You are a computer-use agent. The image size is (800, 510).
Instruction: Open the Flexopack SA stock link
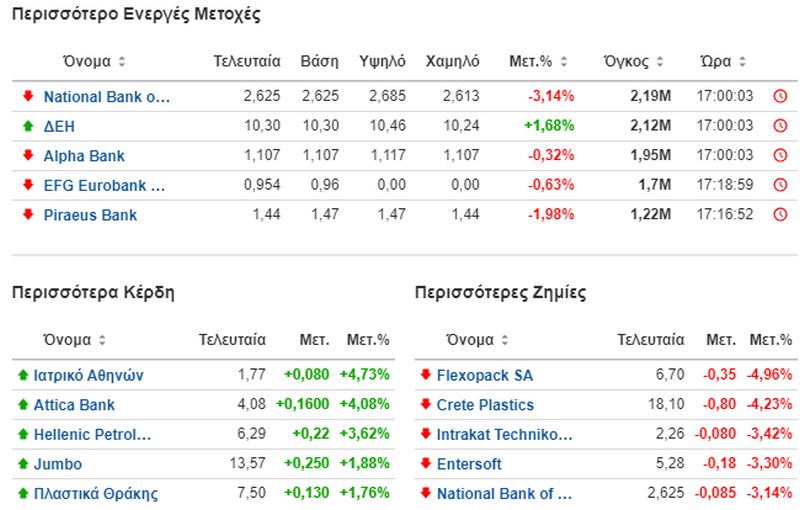[x=485, y=375]
